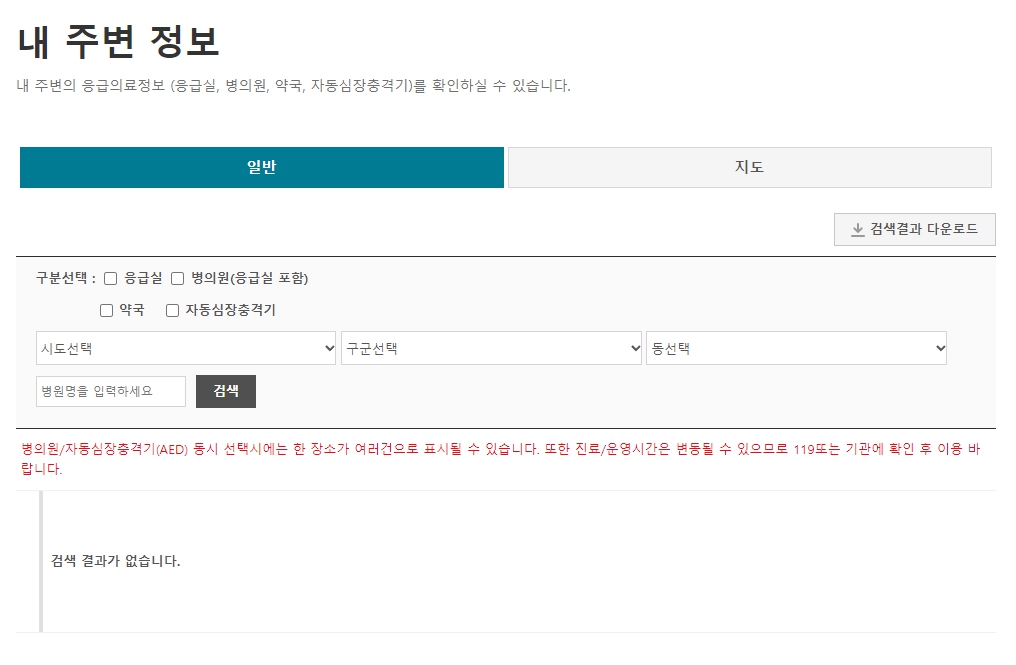Toggle the 자동심장충격기 checkbox

coord(171,310)
